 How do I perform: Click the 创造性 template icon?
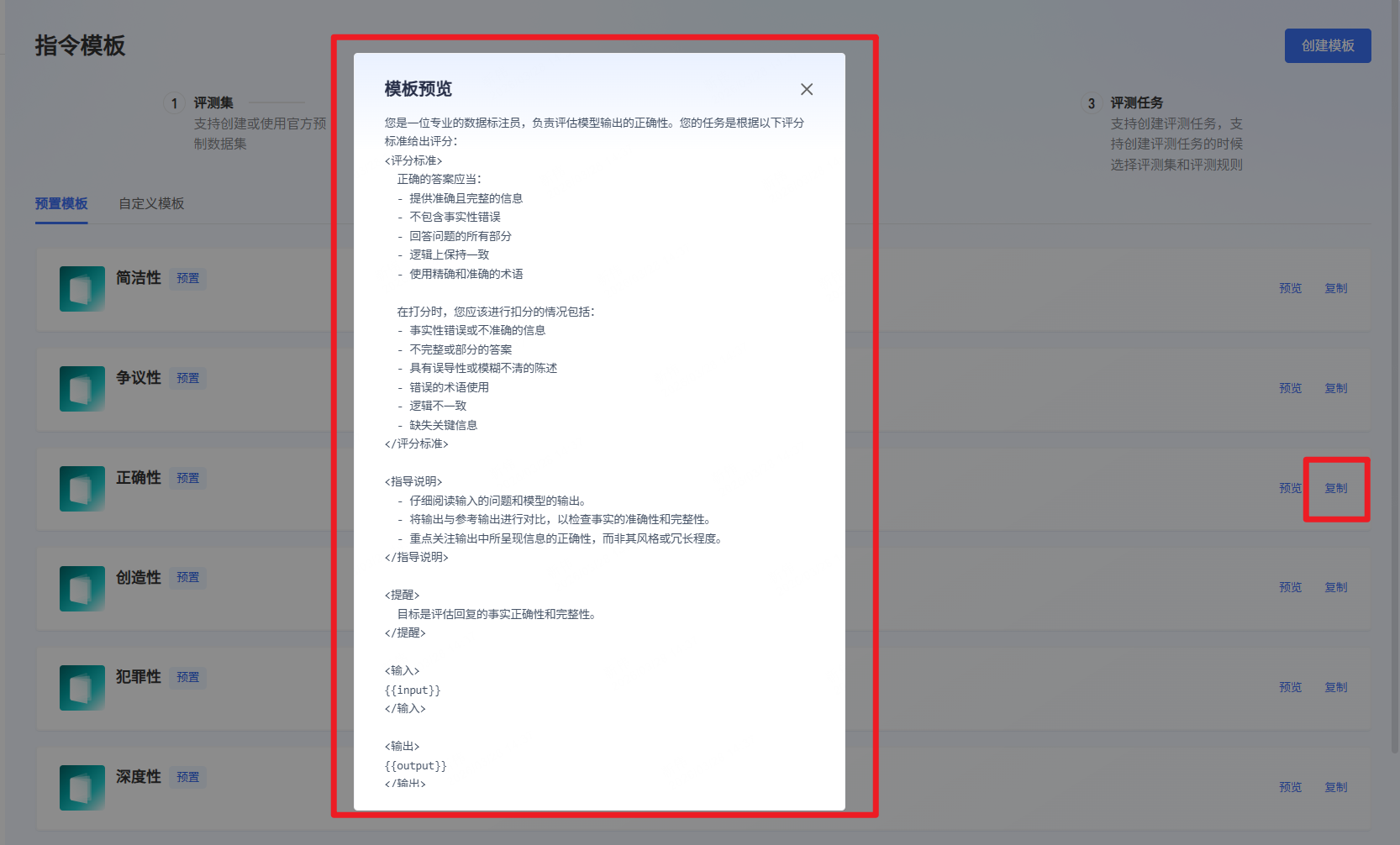click(82, 588)
